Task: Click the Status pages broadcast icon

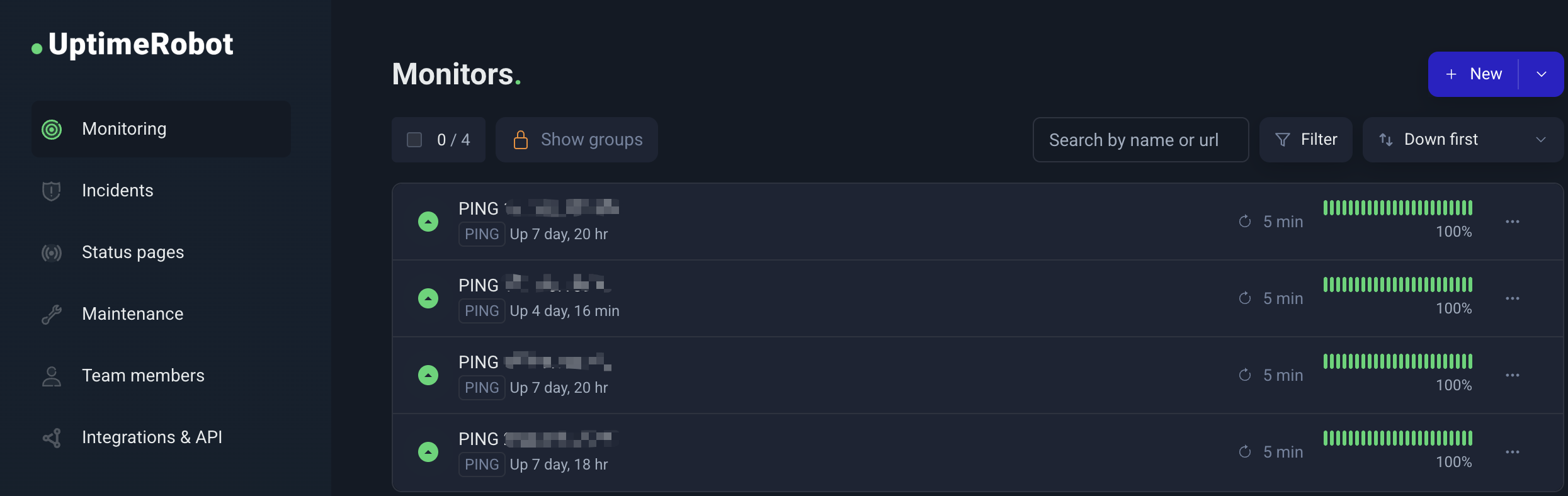Action: pos(52,253)
